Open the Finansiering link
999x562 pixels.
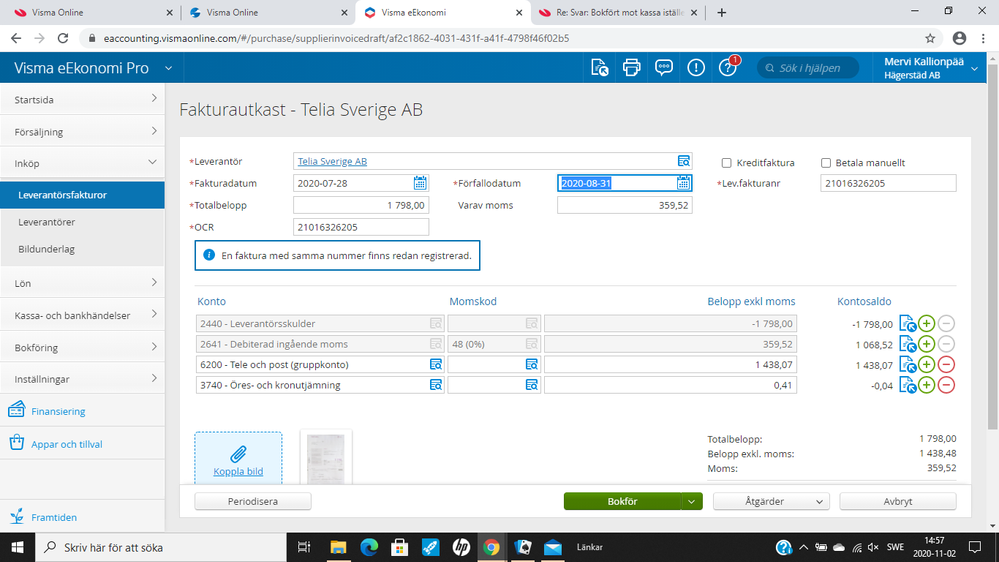tap(58, 411)
